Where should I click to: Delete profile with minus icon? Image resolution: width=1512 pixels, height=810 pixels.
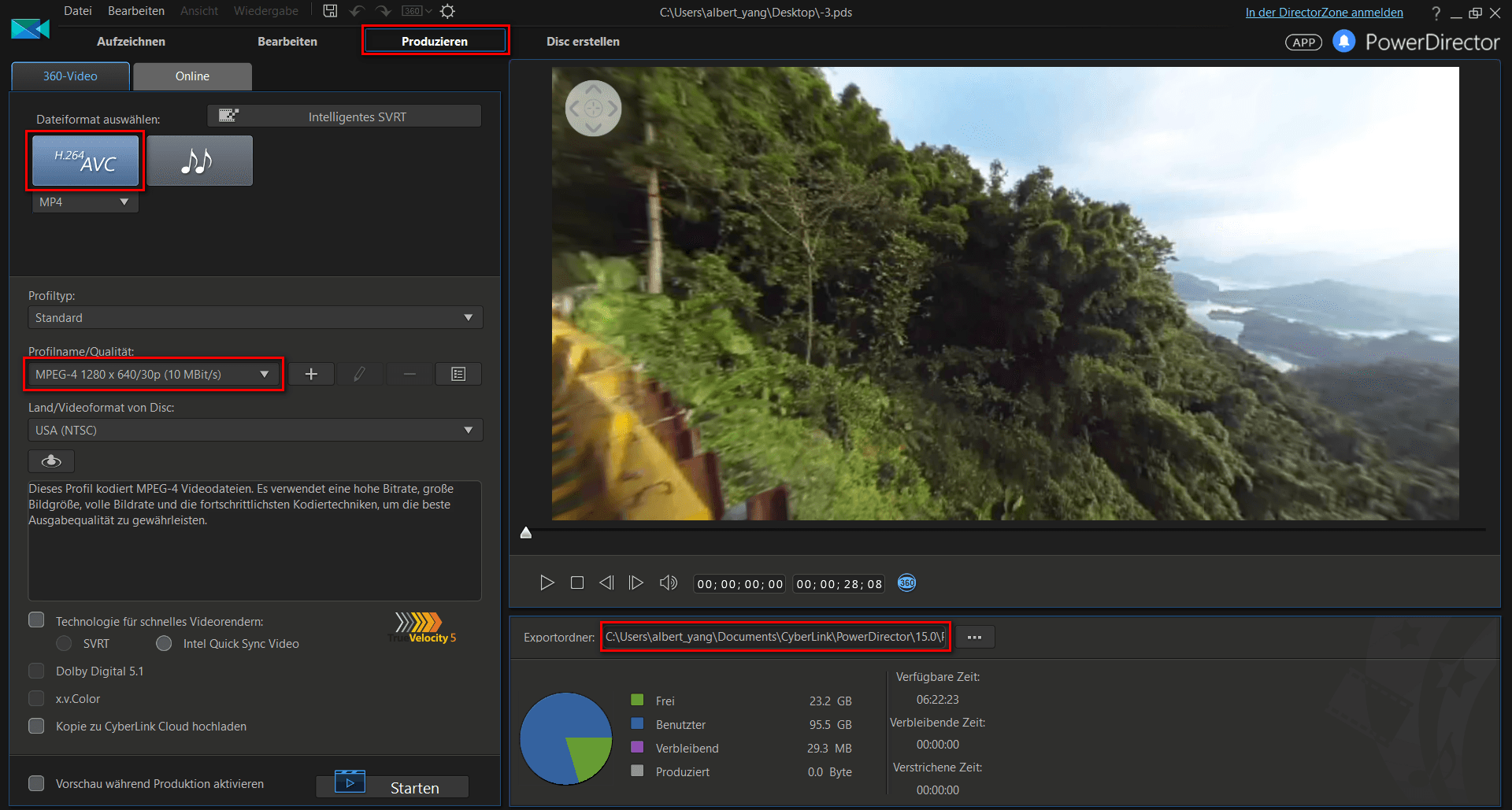coord(409,374)
